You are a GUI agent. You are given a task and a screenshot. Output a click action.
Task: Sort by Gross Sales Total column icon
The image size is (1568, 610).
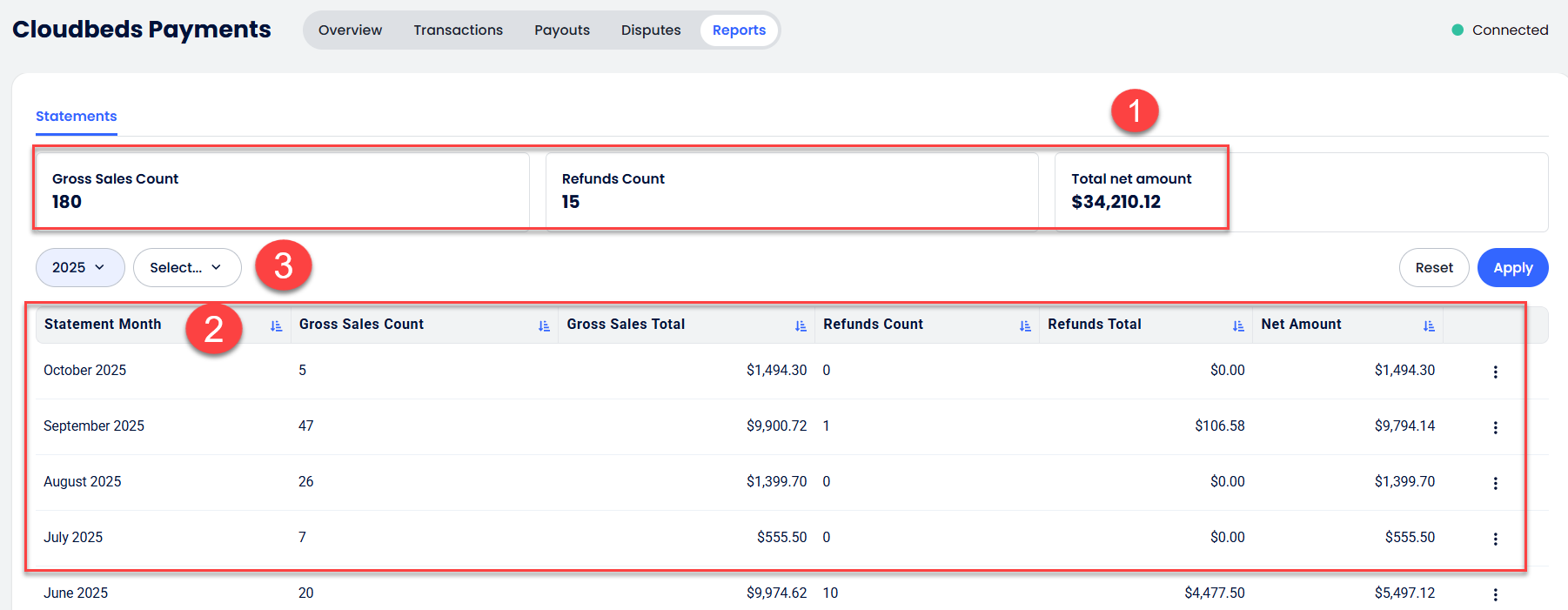[801, 325]
